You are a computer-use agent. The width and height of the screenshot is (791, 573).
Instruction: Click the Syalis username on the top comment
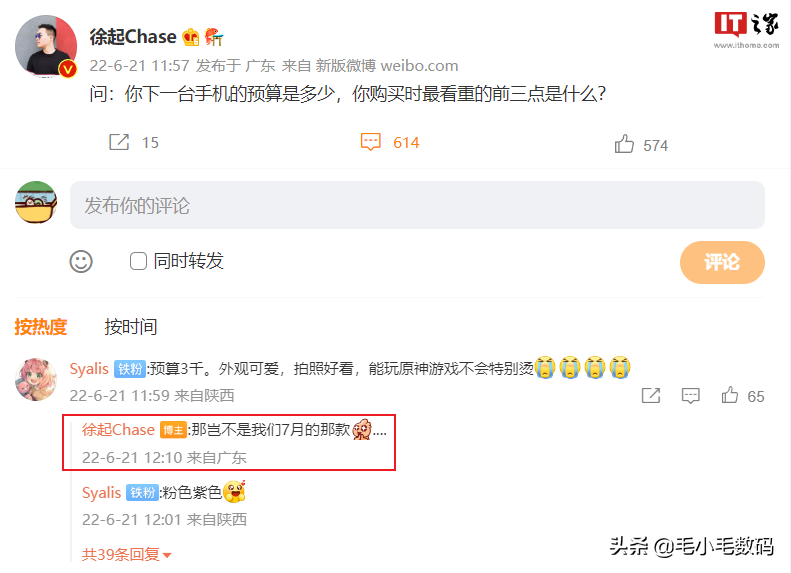[89, 369]
